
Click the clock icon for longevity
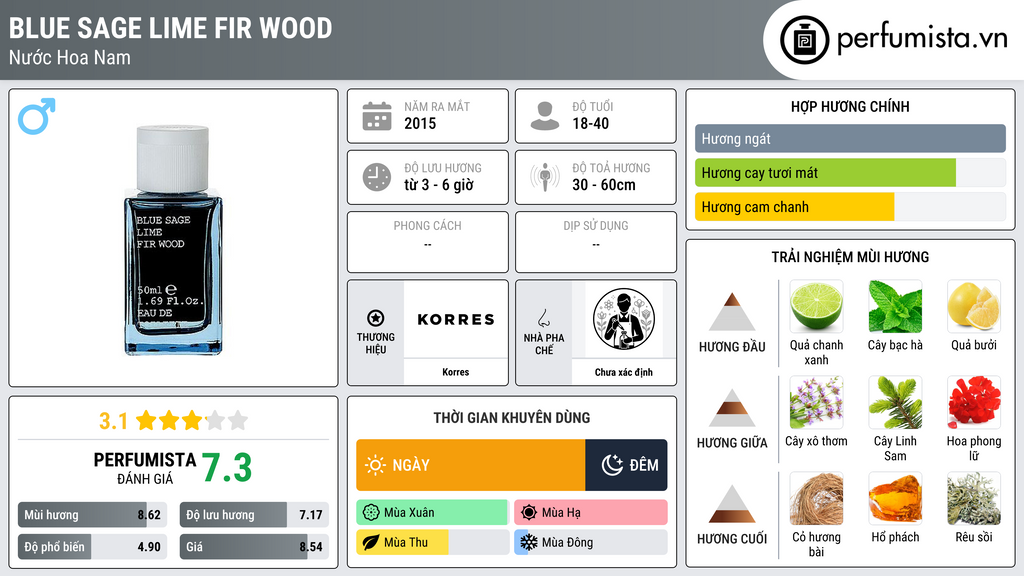(x=377, y=177)
